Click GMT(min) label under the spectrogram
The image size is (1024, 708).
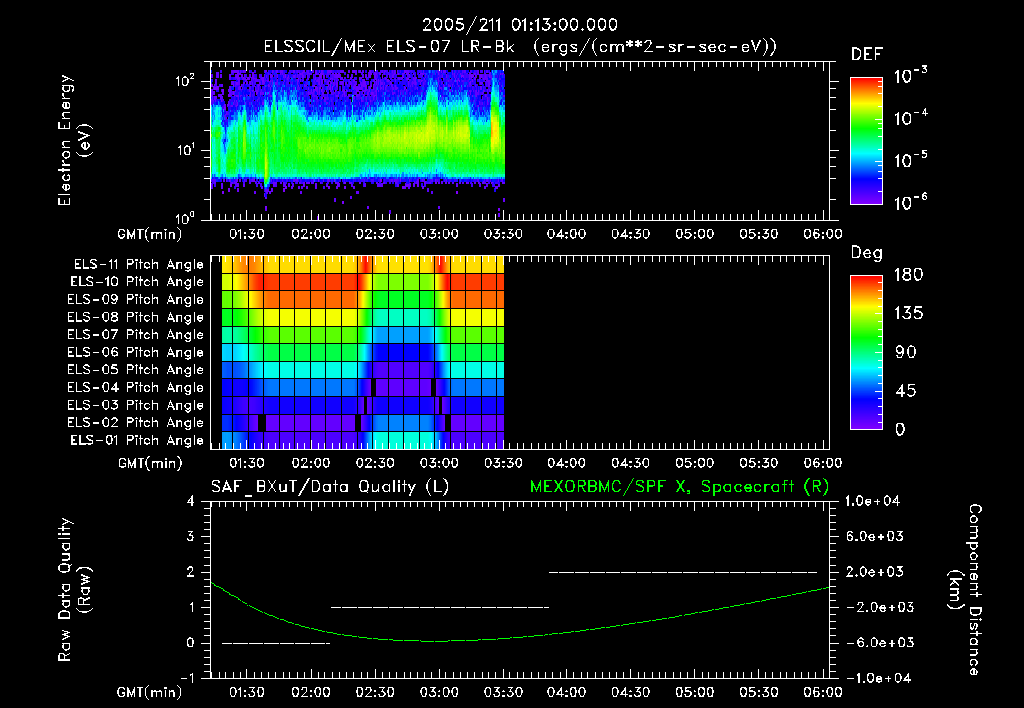coord(150,234)
